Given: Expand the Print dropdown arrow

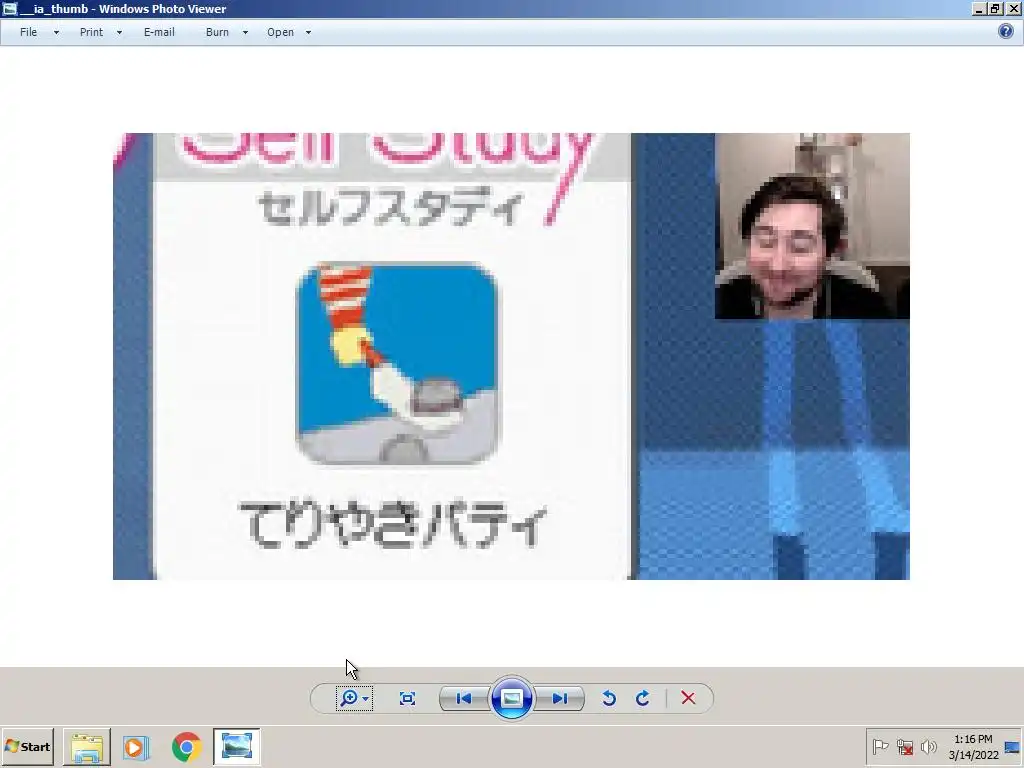Looking at the screenshot, I should [119, 32].
